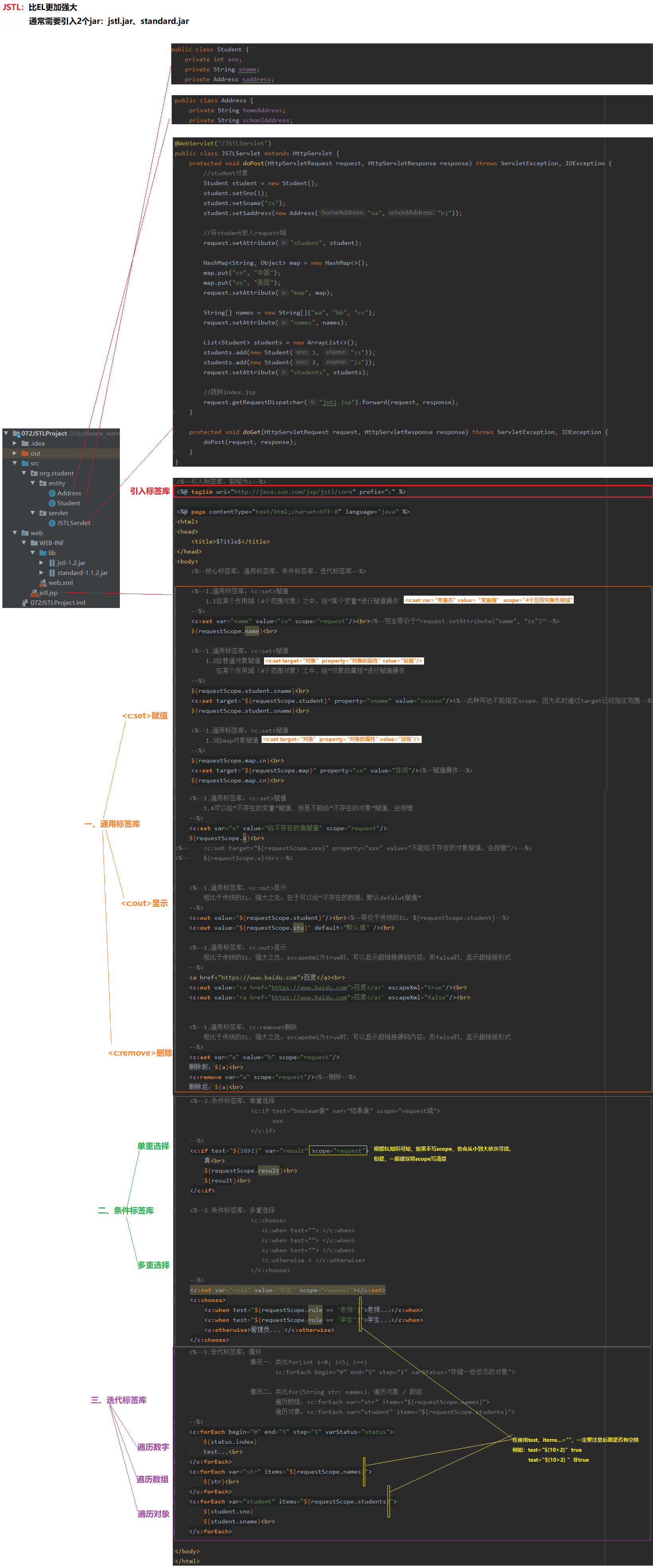Select the lib folder in tree
This screenshot has height=1568, width=653.
[52, 553]
